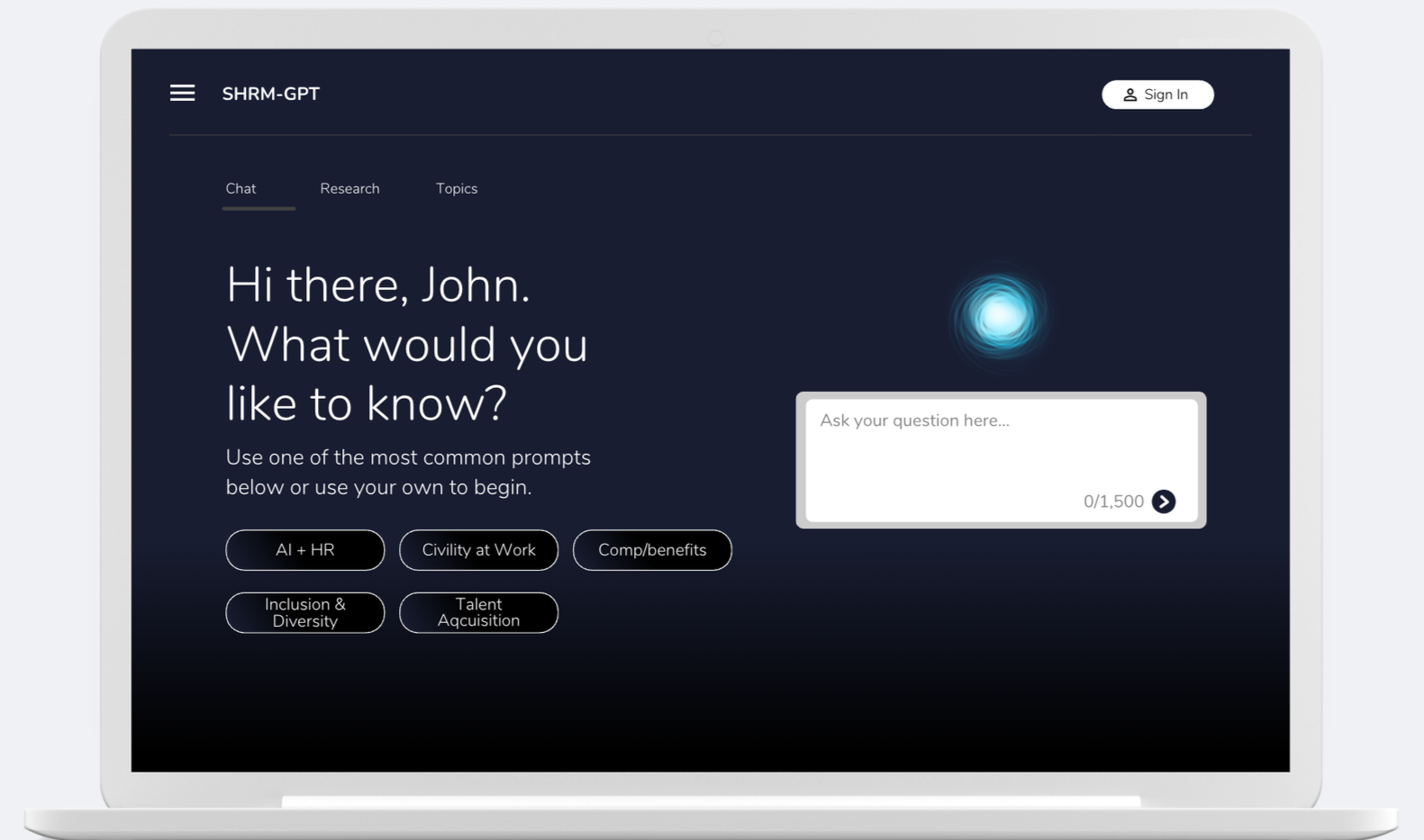Open the Topics tab

coord(457,188)
